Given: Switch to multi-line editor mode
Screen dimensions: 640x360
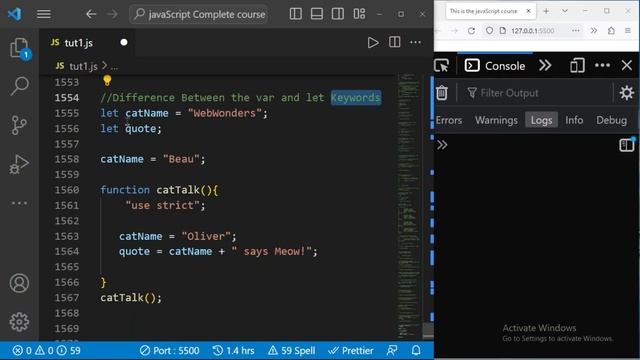Looking at the screenshot, I should 627,145.
